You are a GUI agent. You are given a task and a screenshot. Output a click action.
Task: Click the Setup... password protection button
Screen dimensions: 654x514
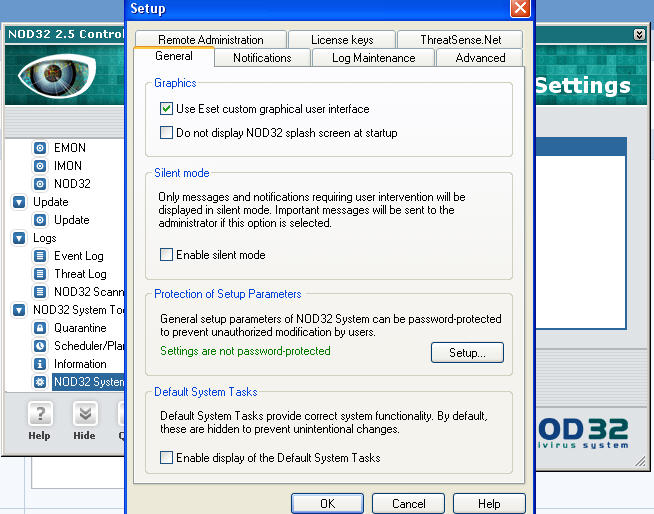point(467,353)
